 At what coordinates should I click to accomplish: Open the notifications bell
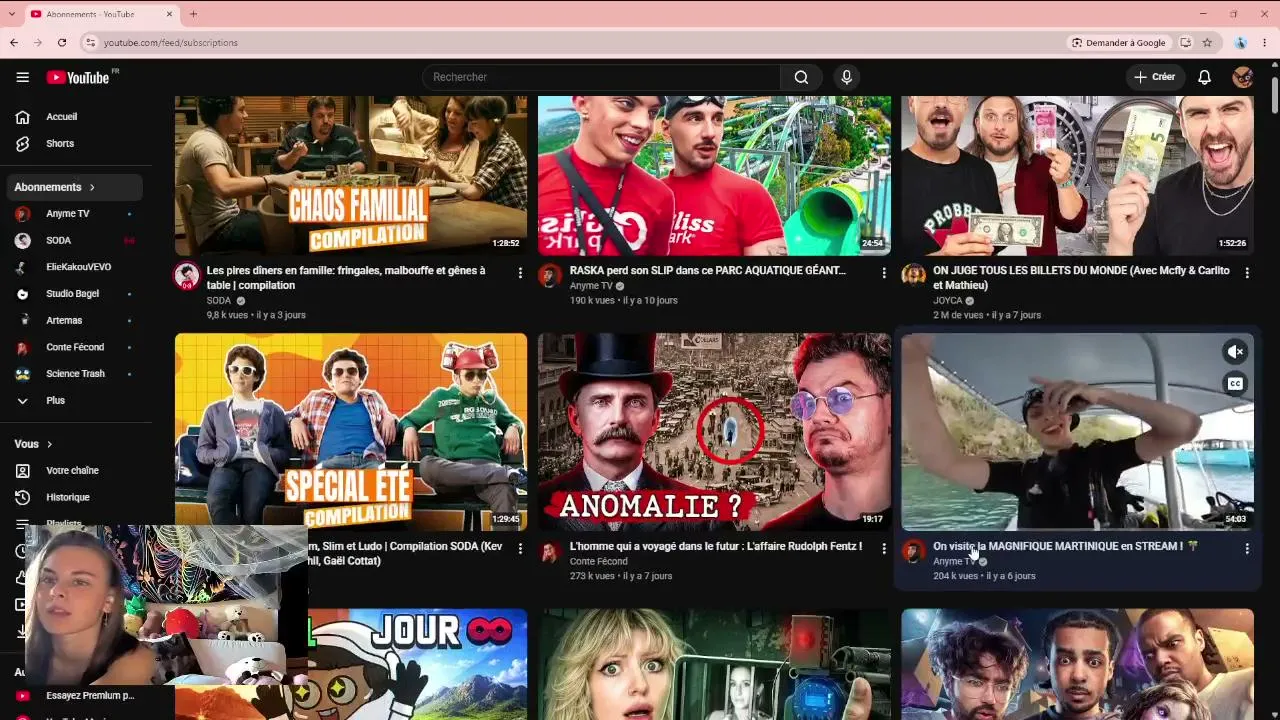click(1204, 77)
